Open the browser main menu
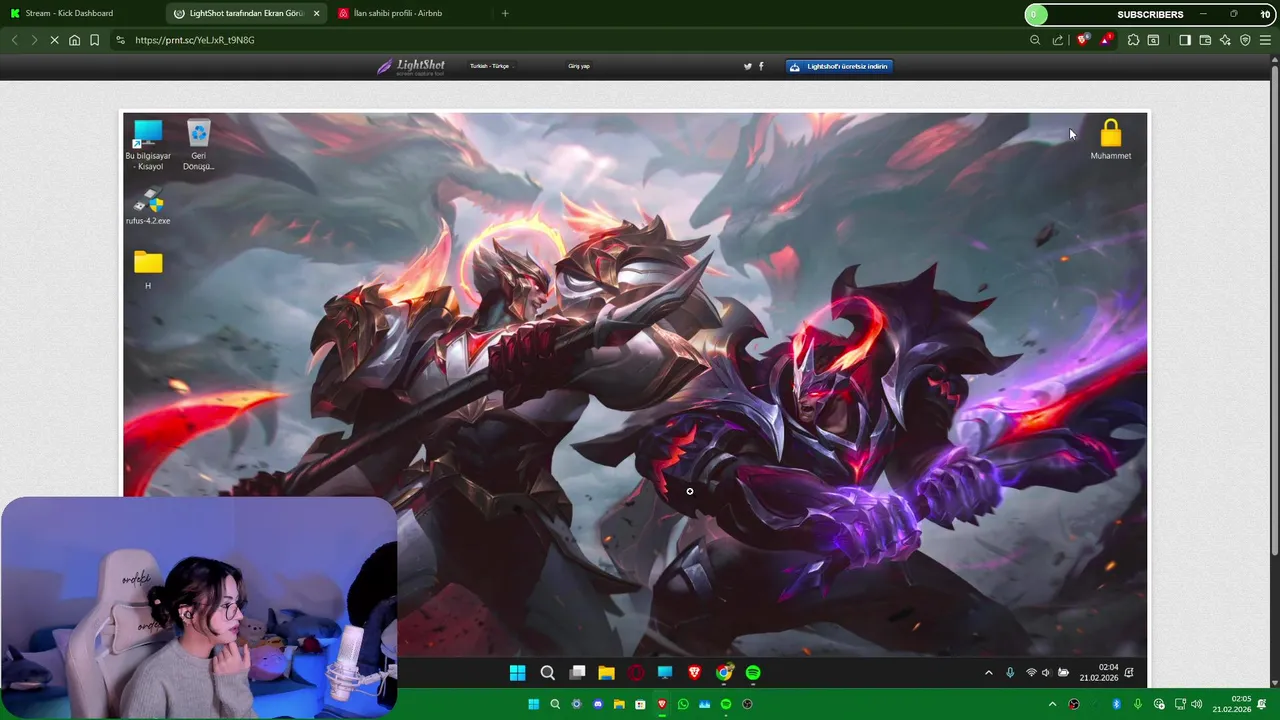 (x=1265, y=40)
